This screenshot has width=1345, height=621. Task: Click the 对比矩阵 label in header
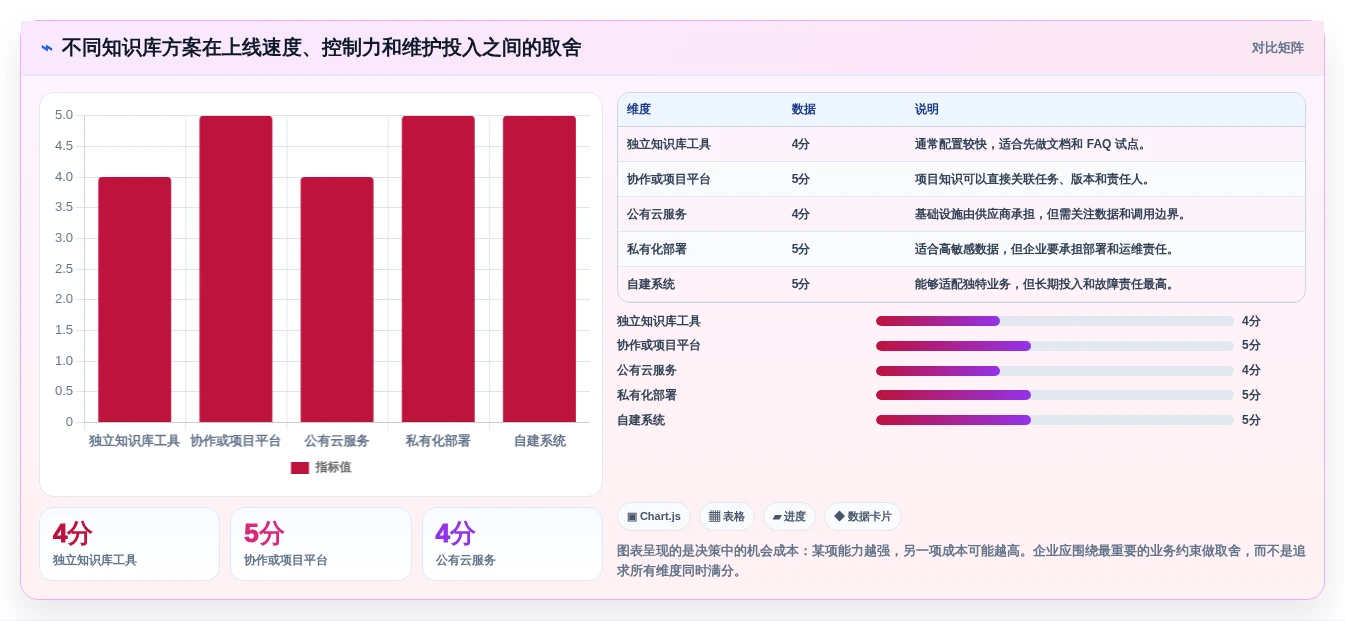tap(1278, 48)
